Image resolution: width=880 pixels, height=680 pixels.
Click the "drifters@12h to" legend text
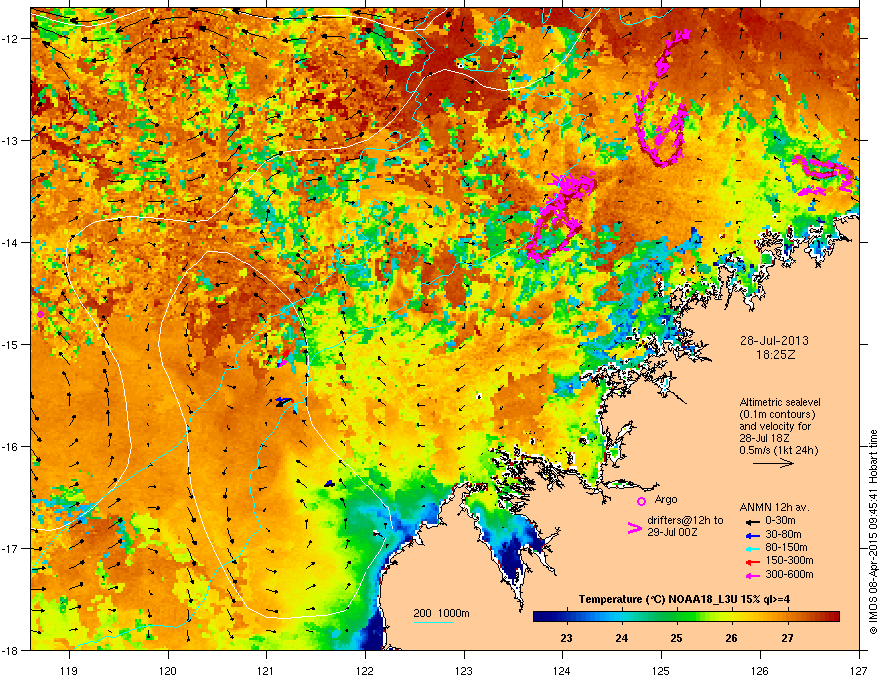[x=685, y=520]
